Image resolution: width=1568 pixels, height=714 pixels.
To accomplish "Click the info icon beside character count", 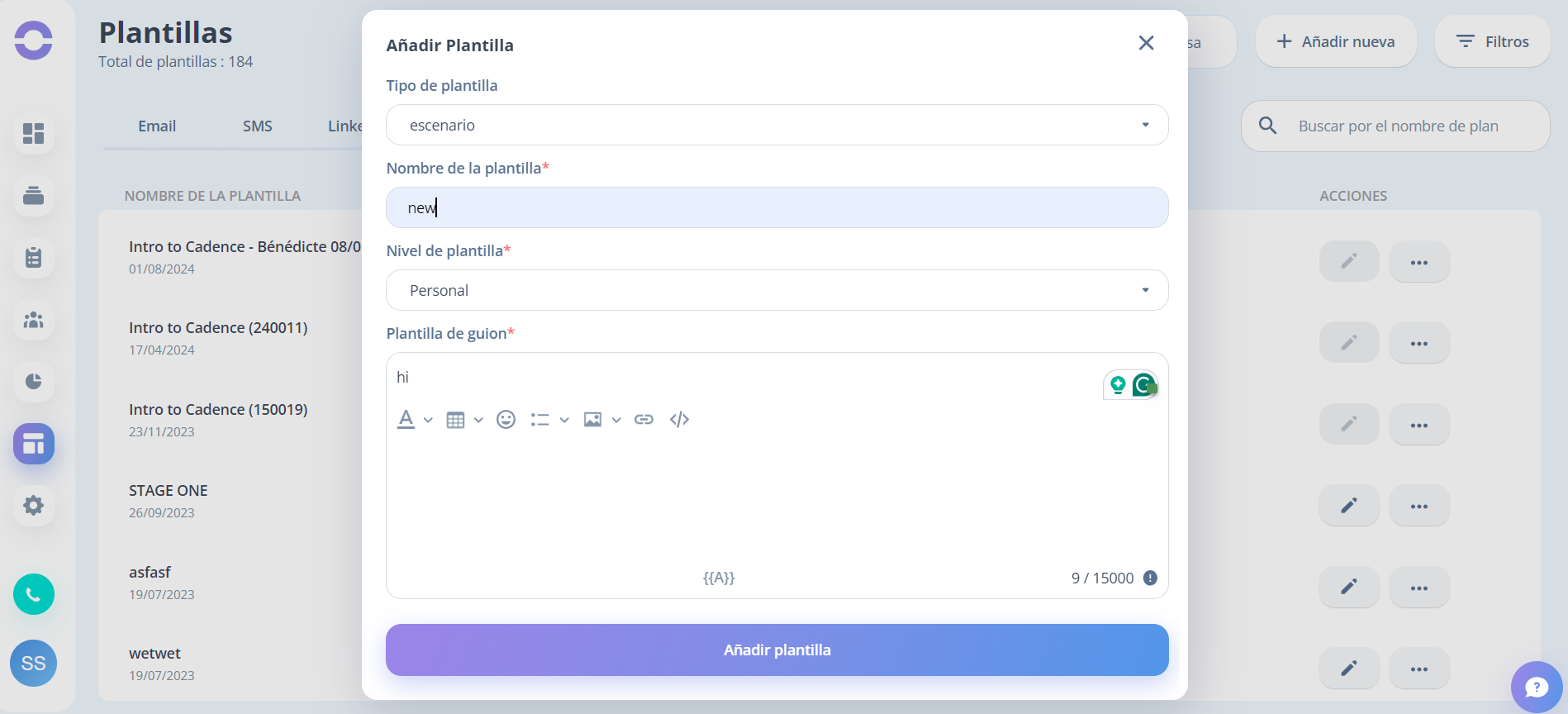I will pos(1150,578).
